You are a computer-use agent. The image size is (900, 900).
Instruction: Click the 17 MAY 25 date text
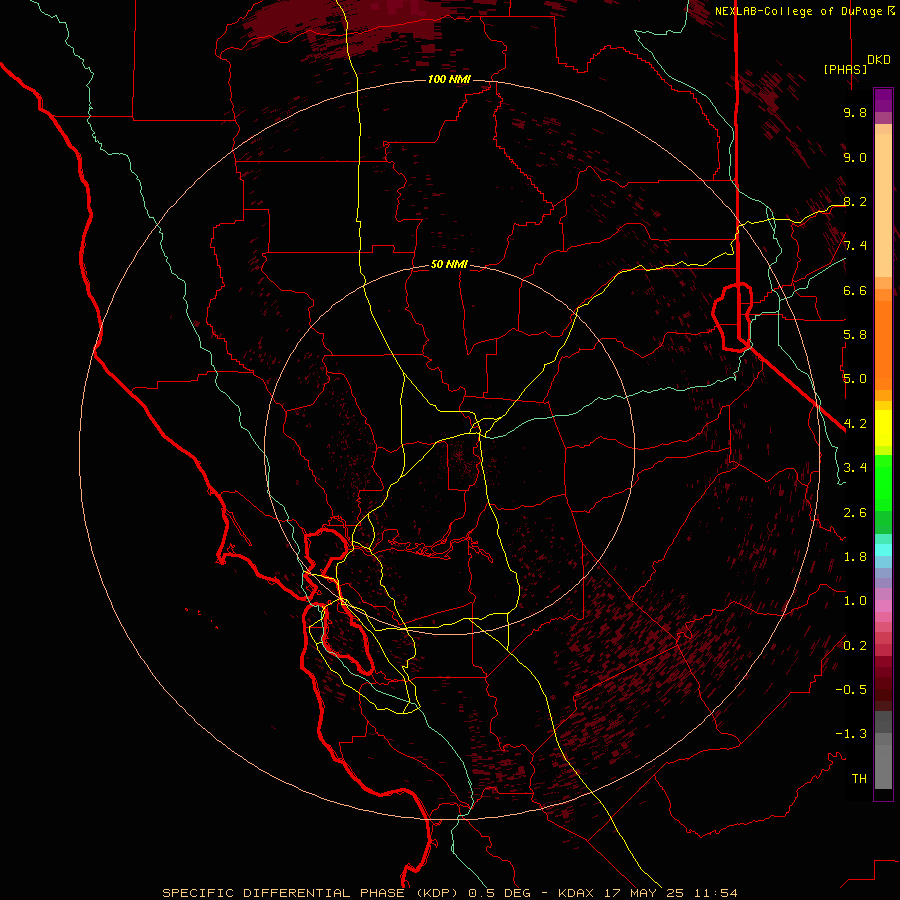coord(644,893)
